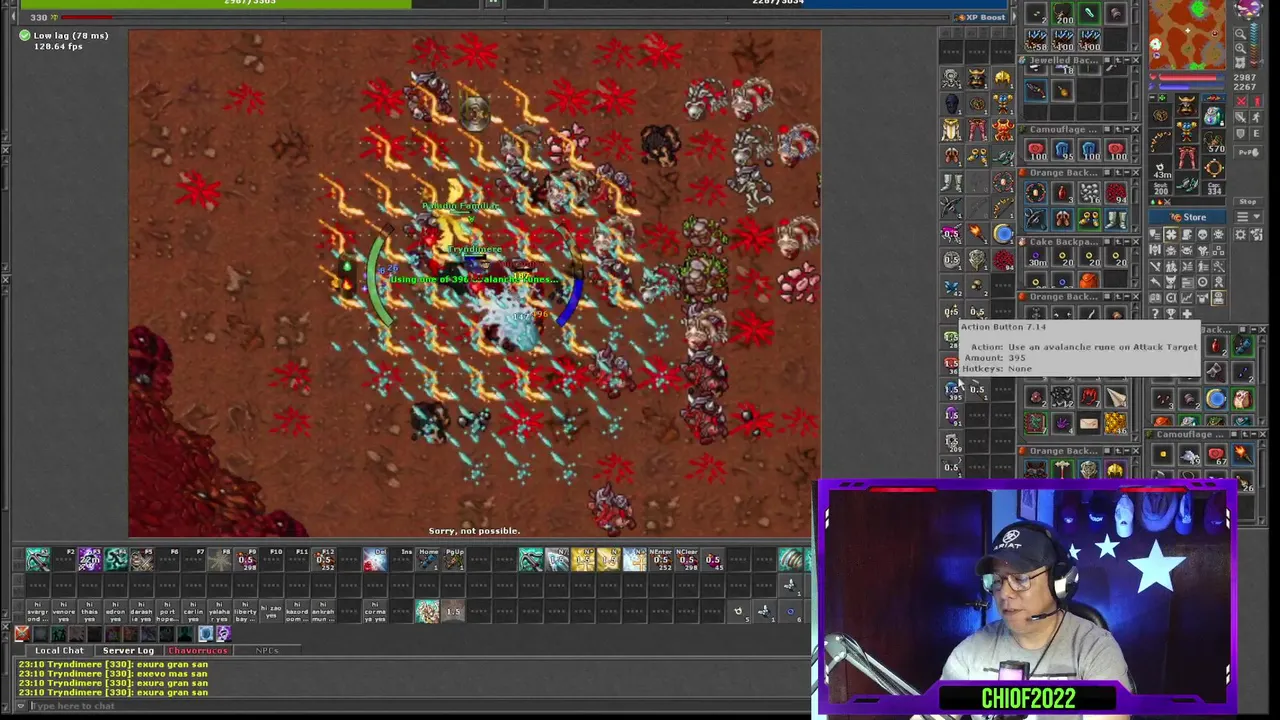Click the F9 action bar slot
1280x720 pixels.
tap(247, 559)
